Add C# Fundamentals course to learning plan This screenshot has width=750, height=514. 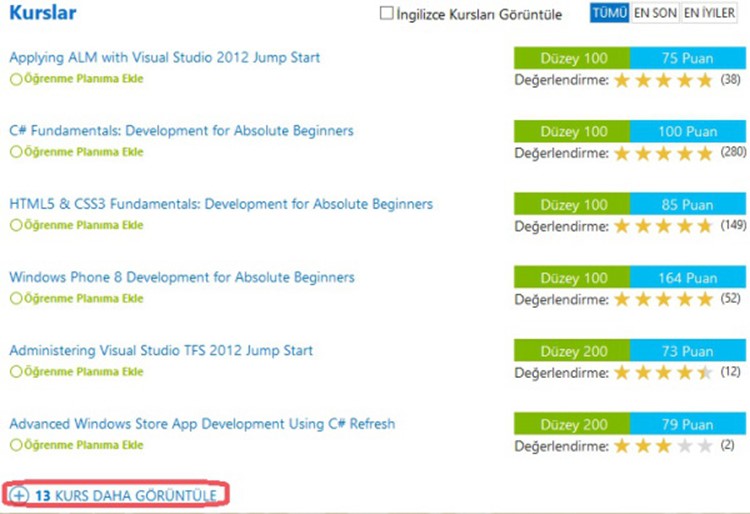[x=77, y=152]
